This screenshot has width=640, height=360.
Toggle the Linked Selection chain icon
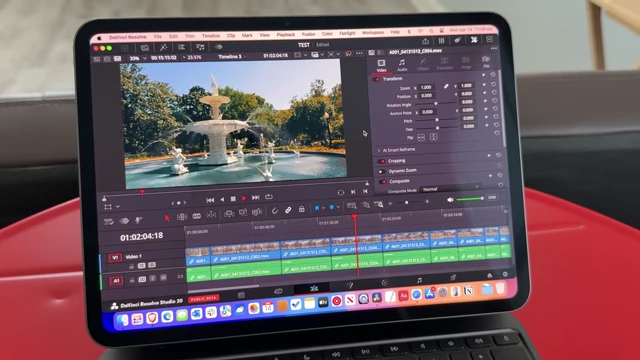288,210
